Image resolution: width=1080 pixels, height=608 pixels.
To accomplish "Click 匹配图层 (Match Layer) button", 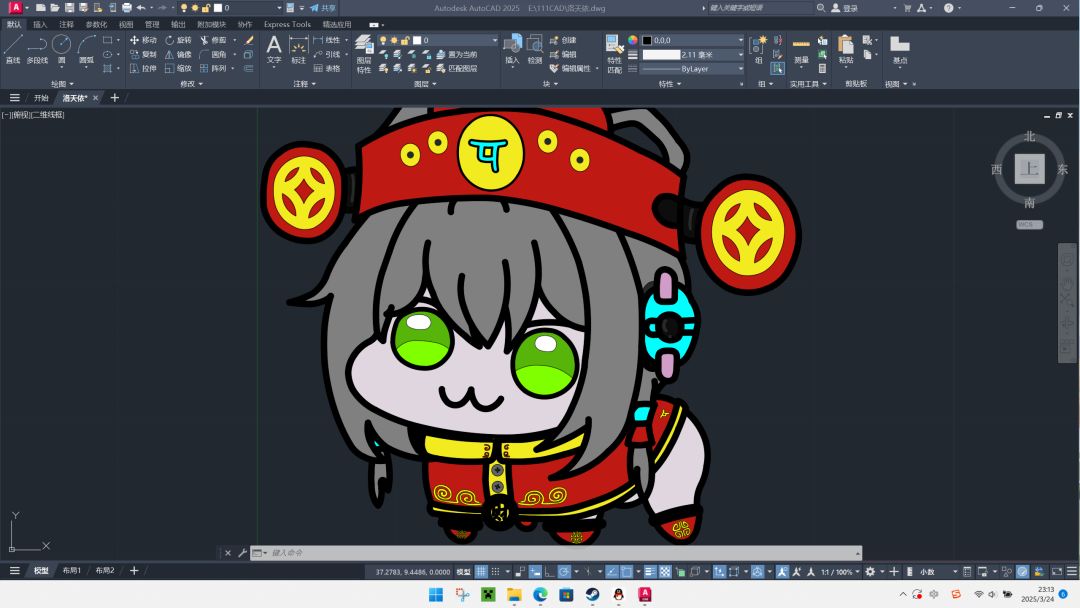I will [456, 68].
